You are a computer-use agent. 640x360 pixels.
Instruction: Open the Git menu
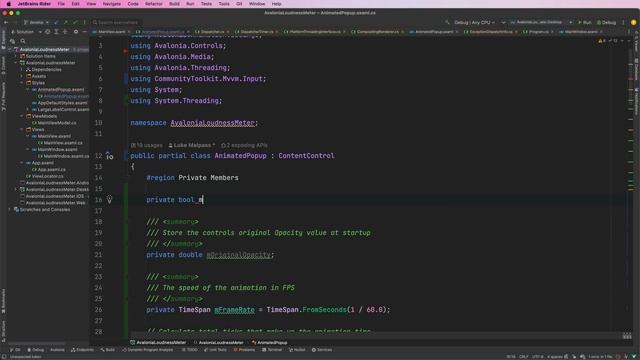click(x=239, y=4)
